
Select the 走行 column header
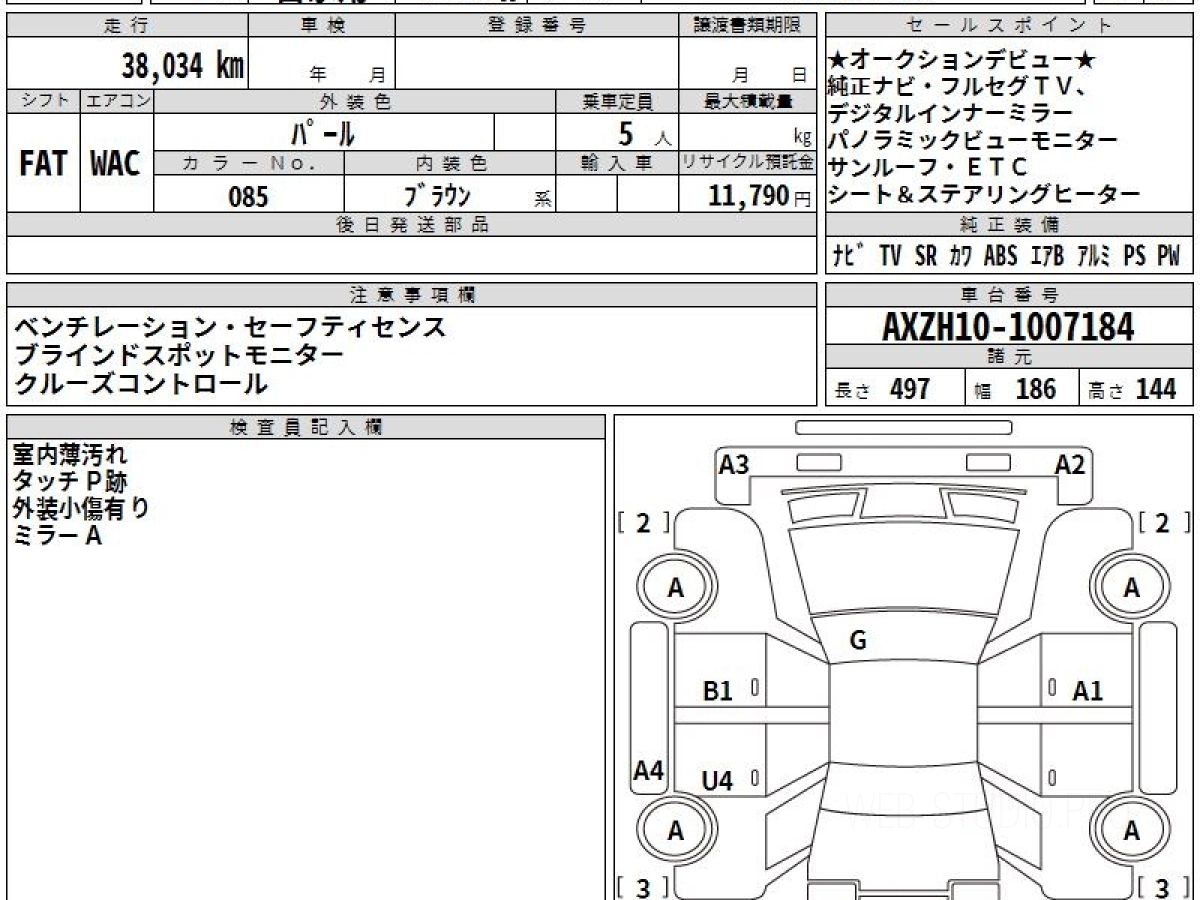coord(127,26)
